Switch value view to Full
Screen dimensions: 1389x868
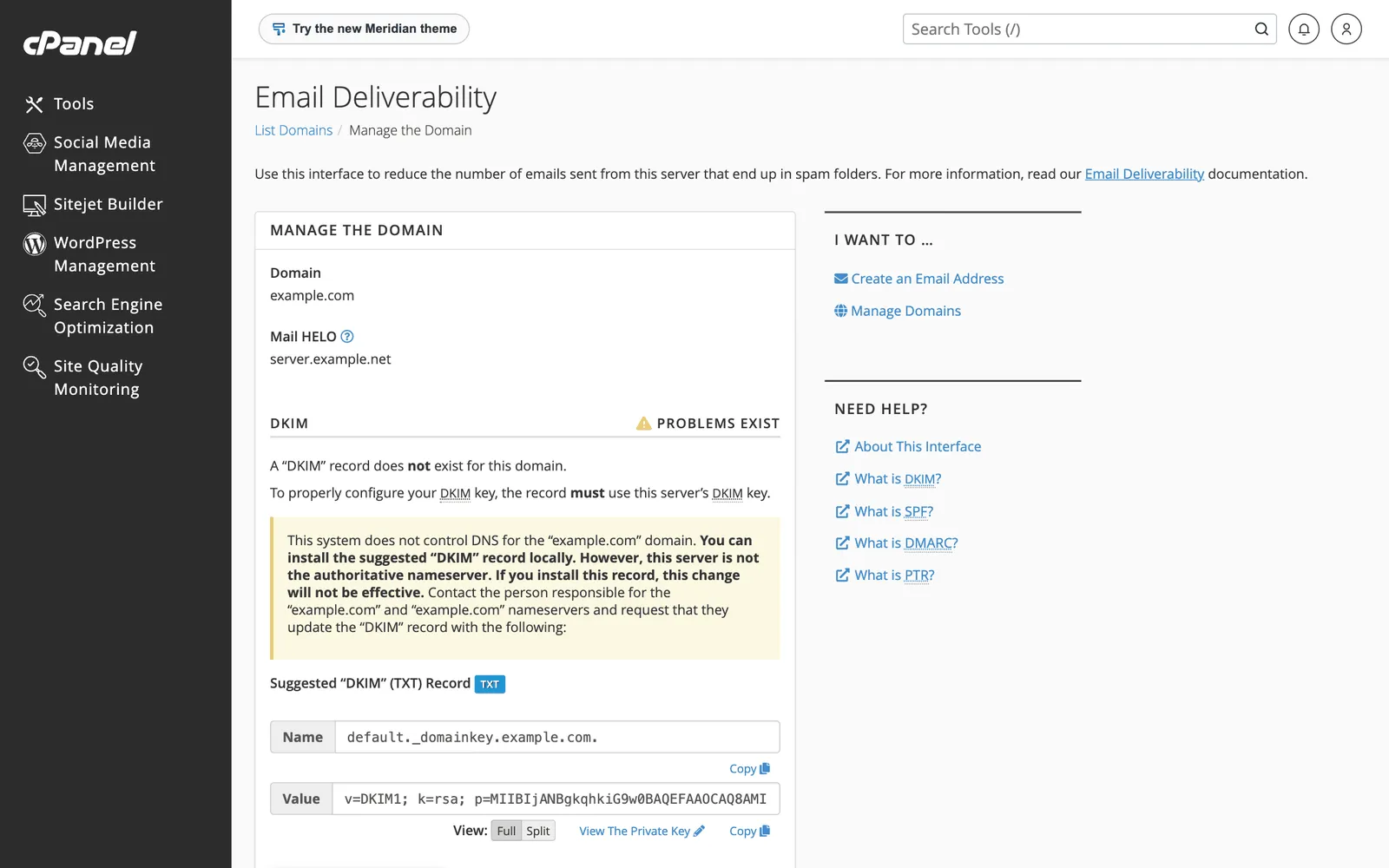[506, 831]
